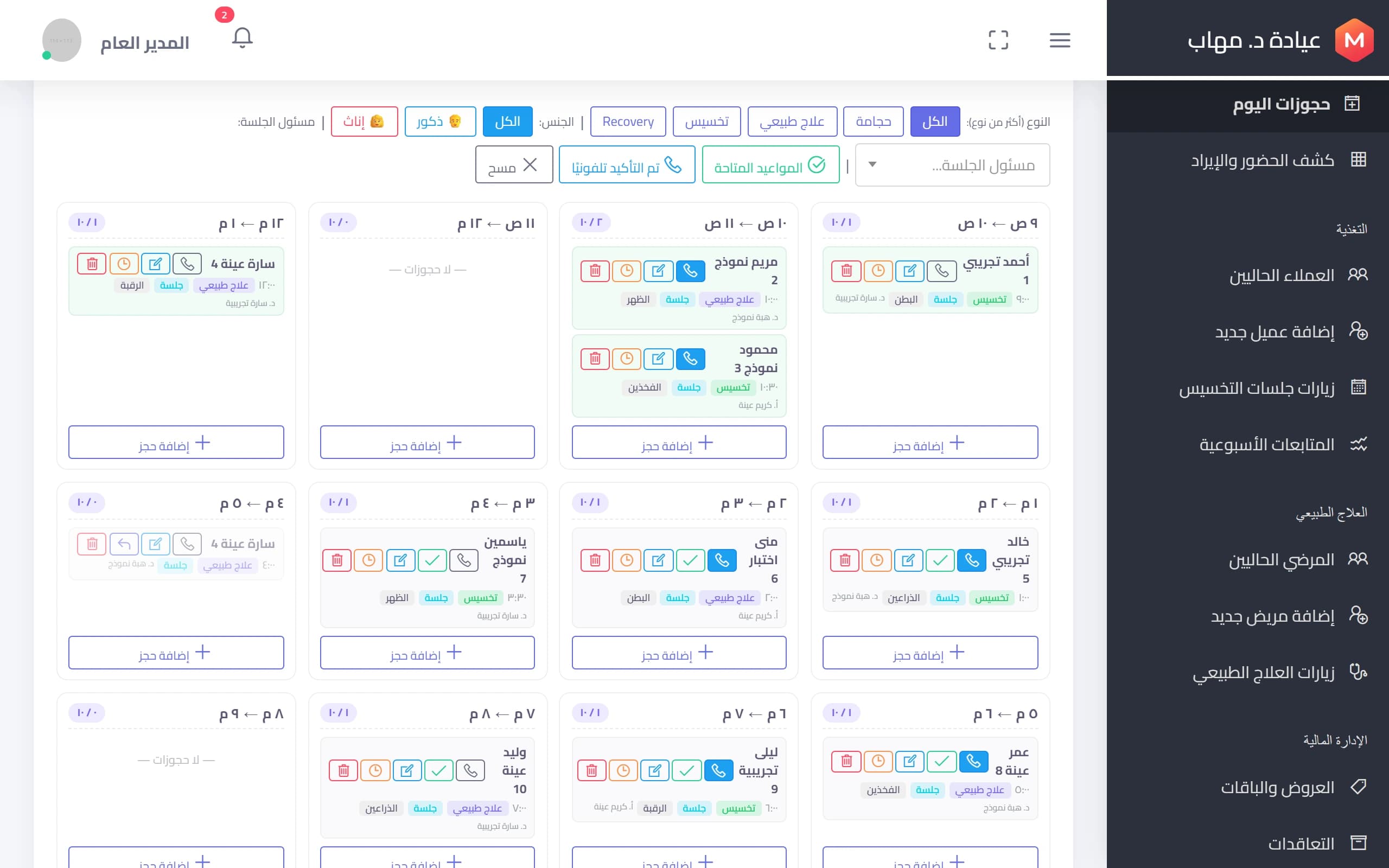Click blue phone icon for مريم نموذج 2
The height and width of the screenshot is (868, 1389).
point(690,270)
